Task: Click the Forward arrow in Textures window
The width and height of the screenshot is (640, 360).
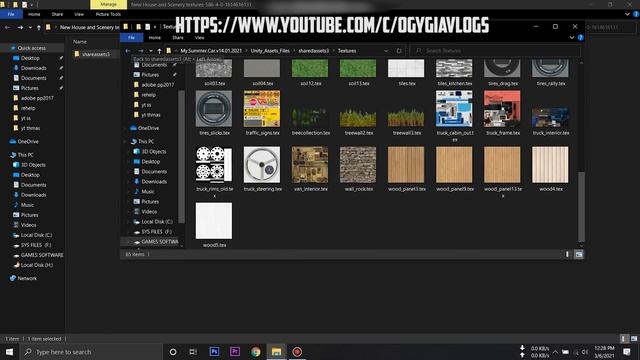Action: pyautogui.click(x=140, y=51)
